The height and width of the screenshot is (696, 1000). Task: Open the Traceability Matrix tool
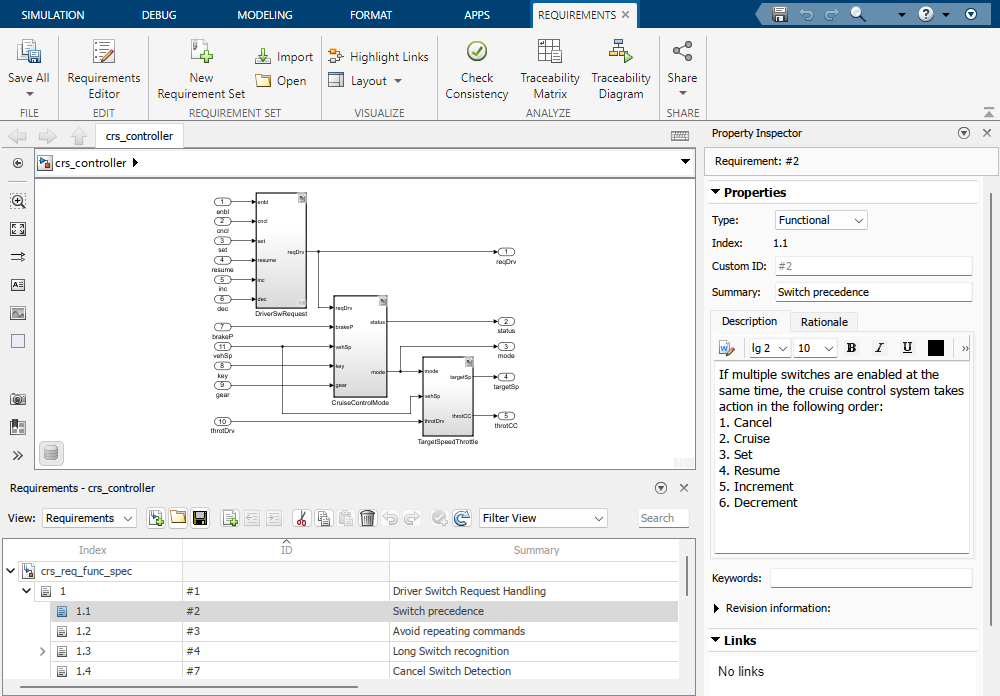click(549, 69)
